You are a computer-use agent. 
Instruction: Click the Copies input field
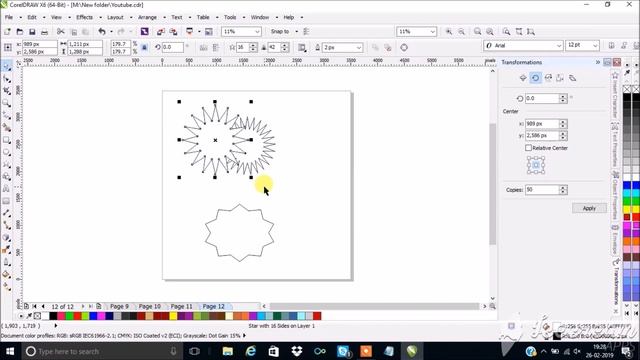pyautogui.click(x=542, y=190)
